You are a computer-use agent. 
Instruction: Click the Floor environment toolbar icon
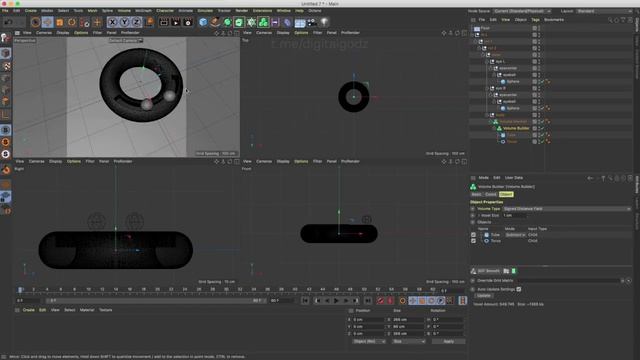[300, 22]
